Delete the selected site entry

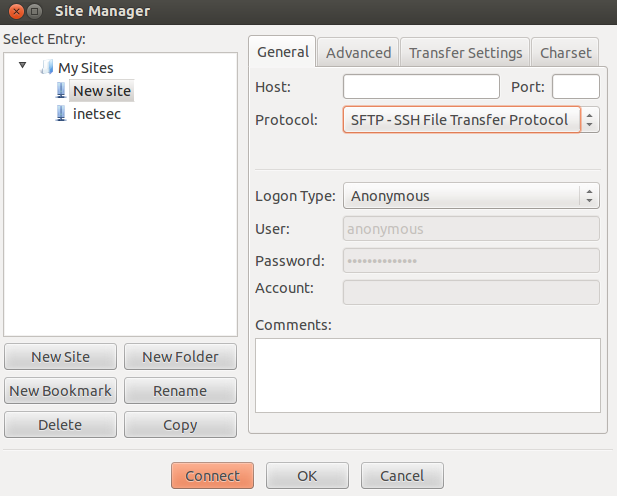[x=61, y=425]
